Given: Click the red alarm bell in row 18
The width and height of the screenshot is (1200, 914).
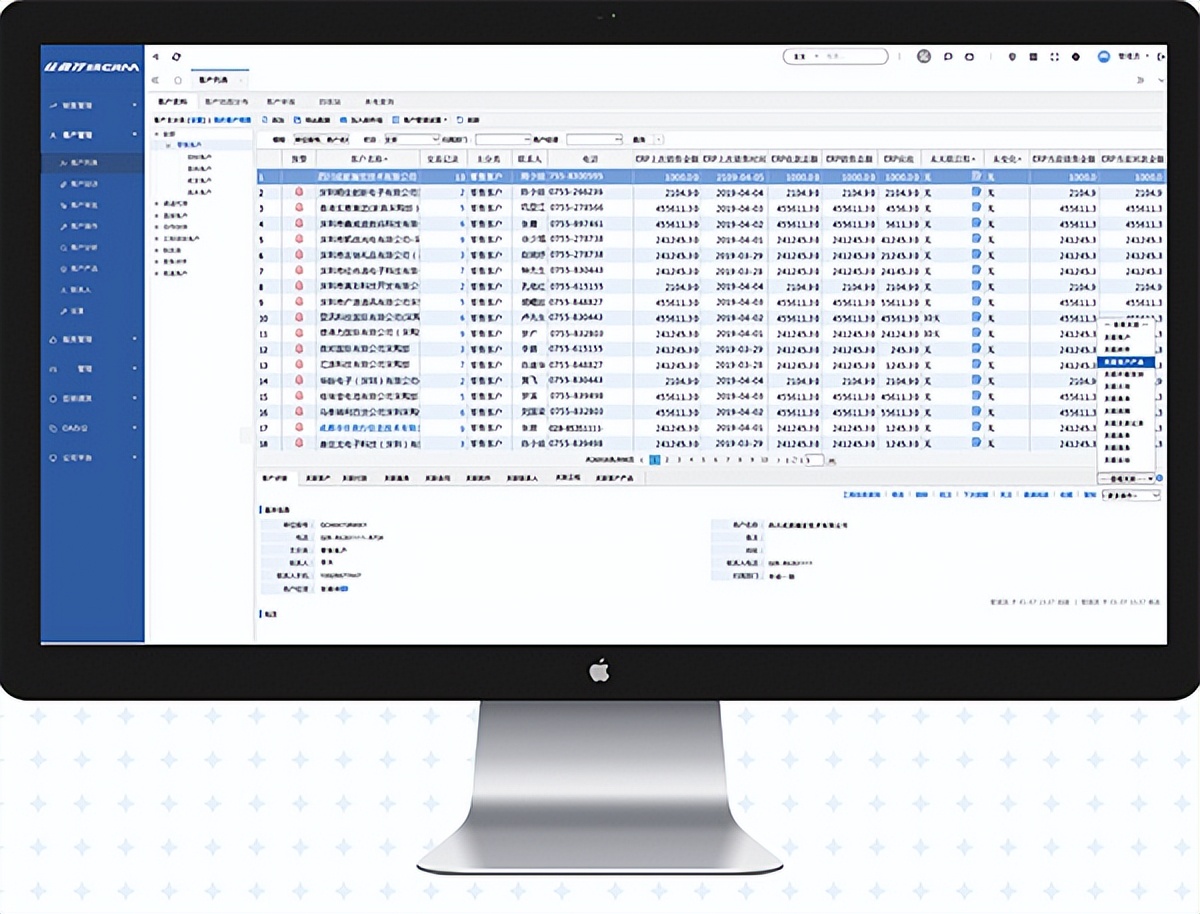Looking at the screenshot, I should point(298,443).
